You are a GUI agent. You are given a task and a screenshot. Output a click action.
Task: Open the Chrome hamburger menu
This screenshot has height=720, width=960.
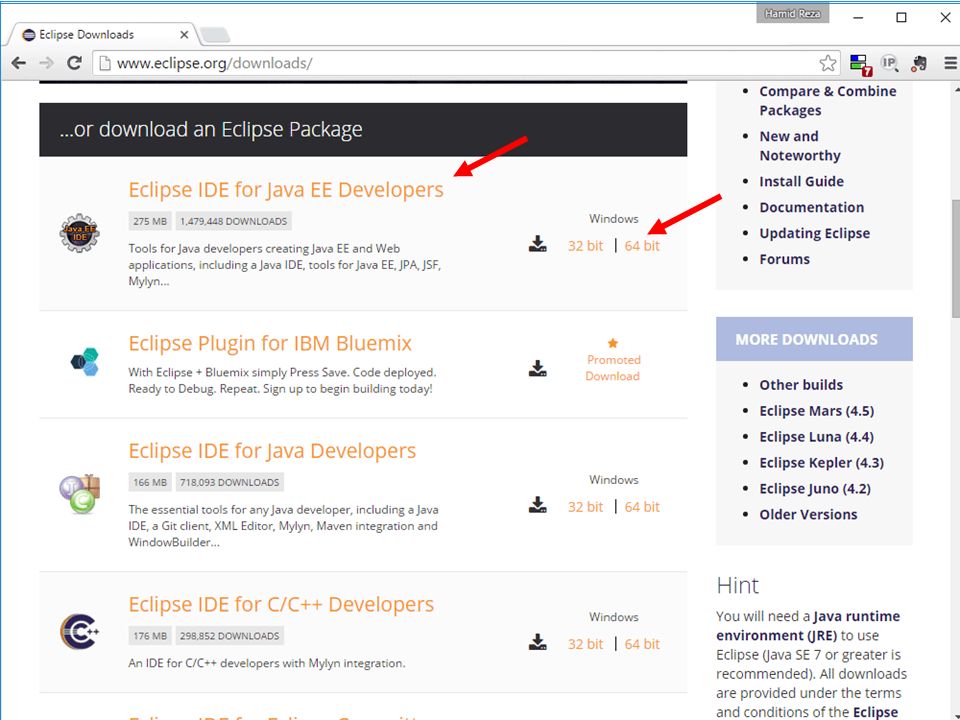tap(951, 62)
